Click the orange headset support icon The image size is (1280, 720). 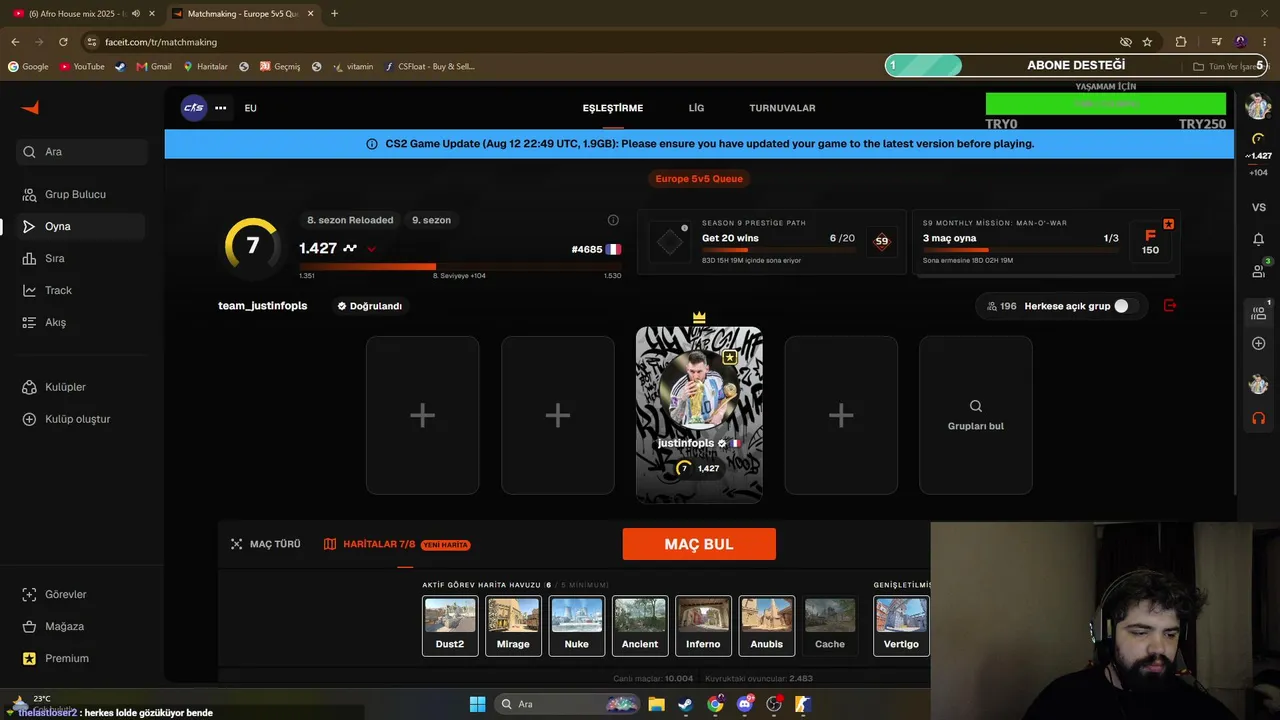(1259, 418)
